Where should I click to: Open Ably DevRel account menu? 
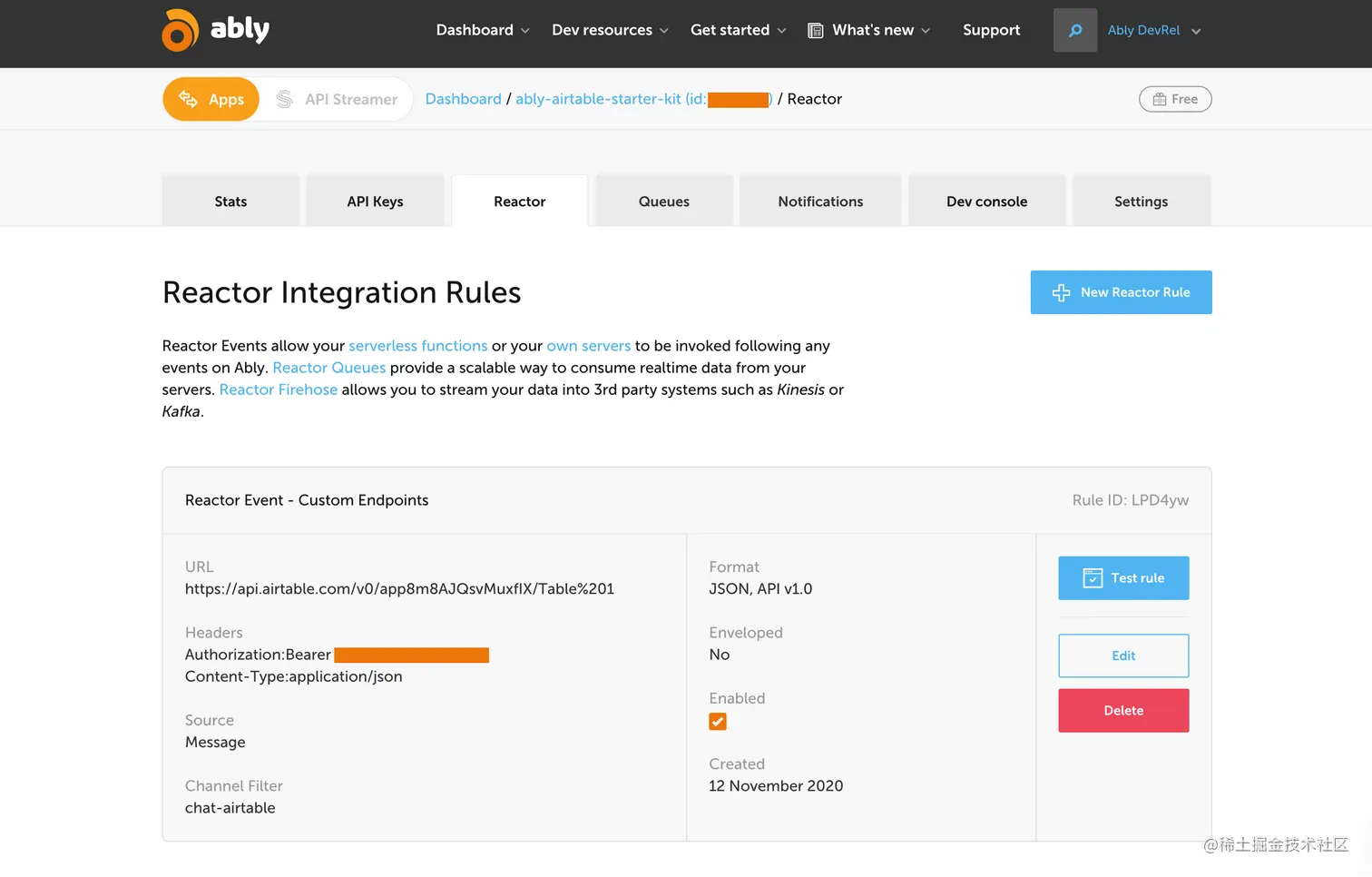1153,30
